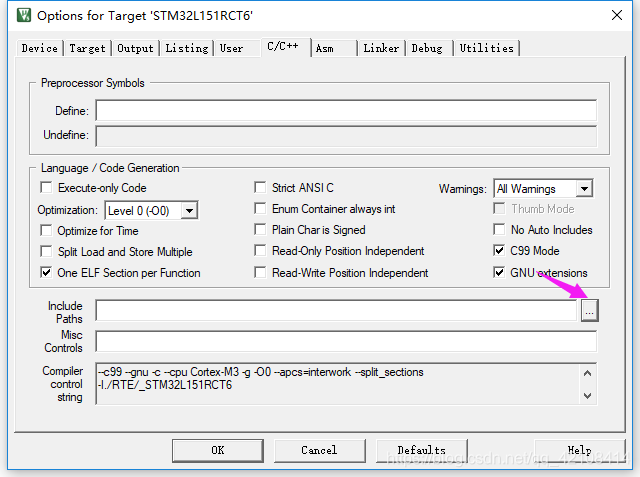
Task: Open the Linker tab
Action: click(381, 48)
